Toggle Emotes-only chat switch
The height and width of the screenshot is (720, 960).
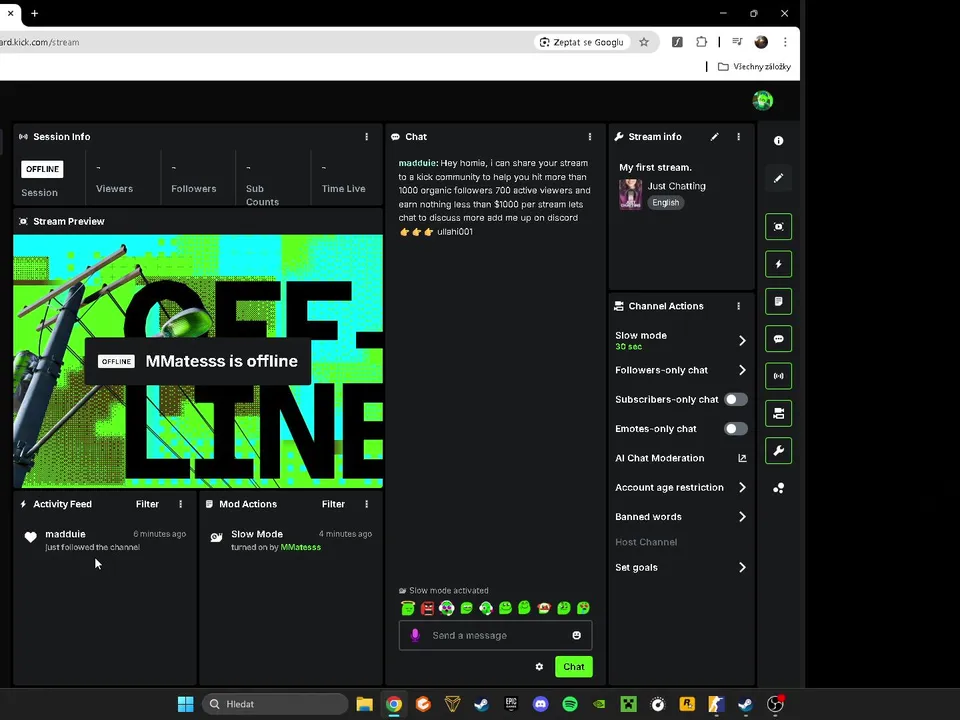(735, 429)
